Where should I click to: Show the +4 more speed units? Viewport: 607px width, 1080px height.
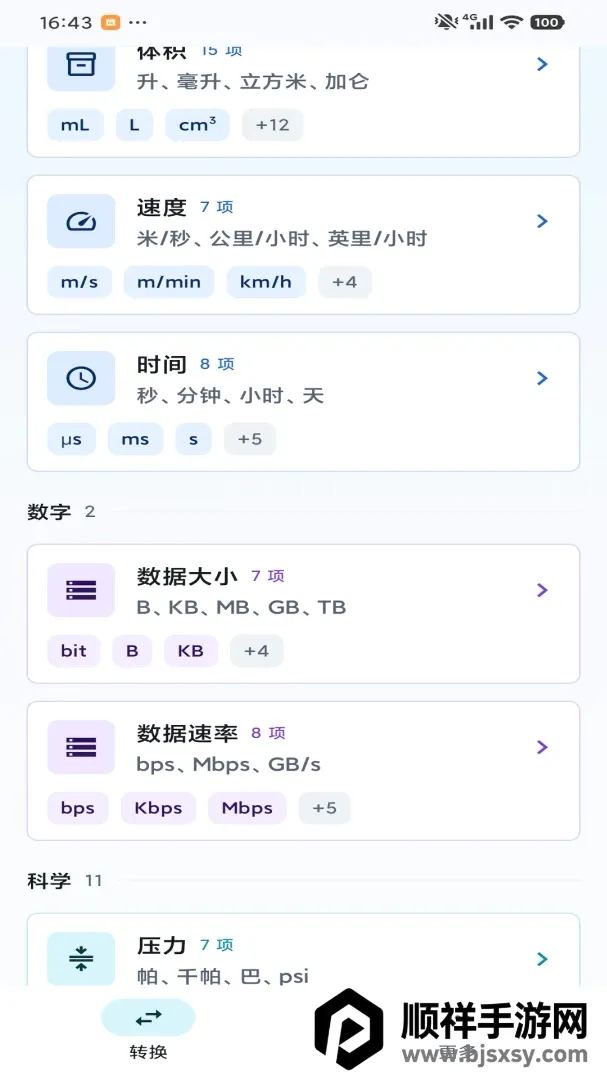344,282
